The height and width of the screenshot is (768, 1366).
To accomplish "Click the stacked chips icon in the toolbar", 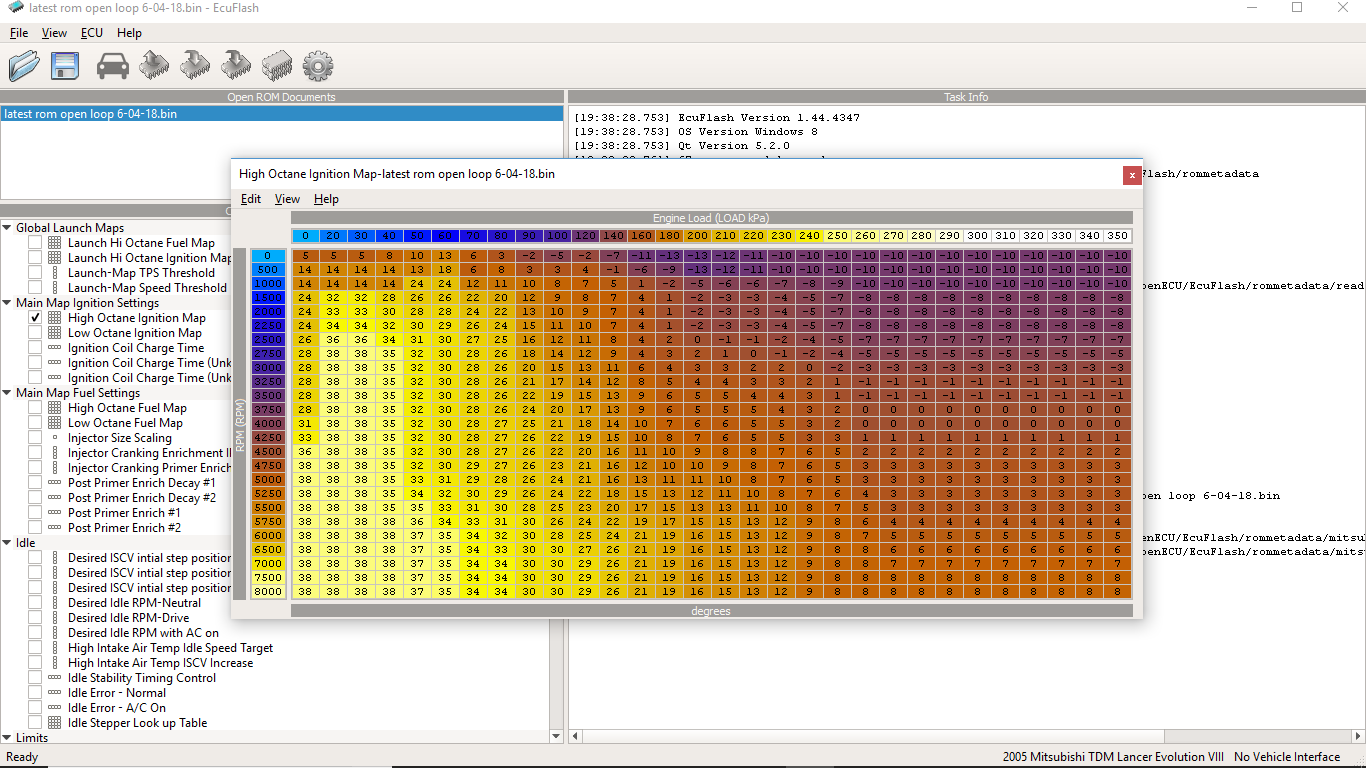I will 276,66.
